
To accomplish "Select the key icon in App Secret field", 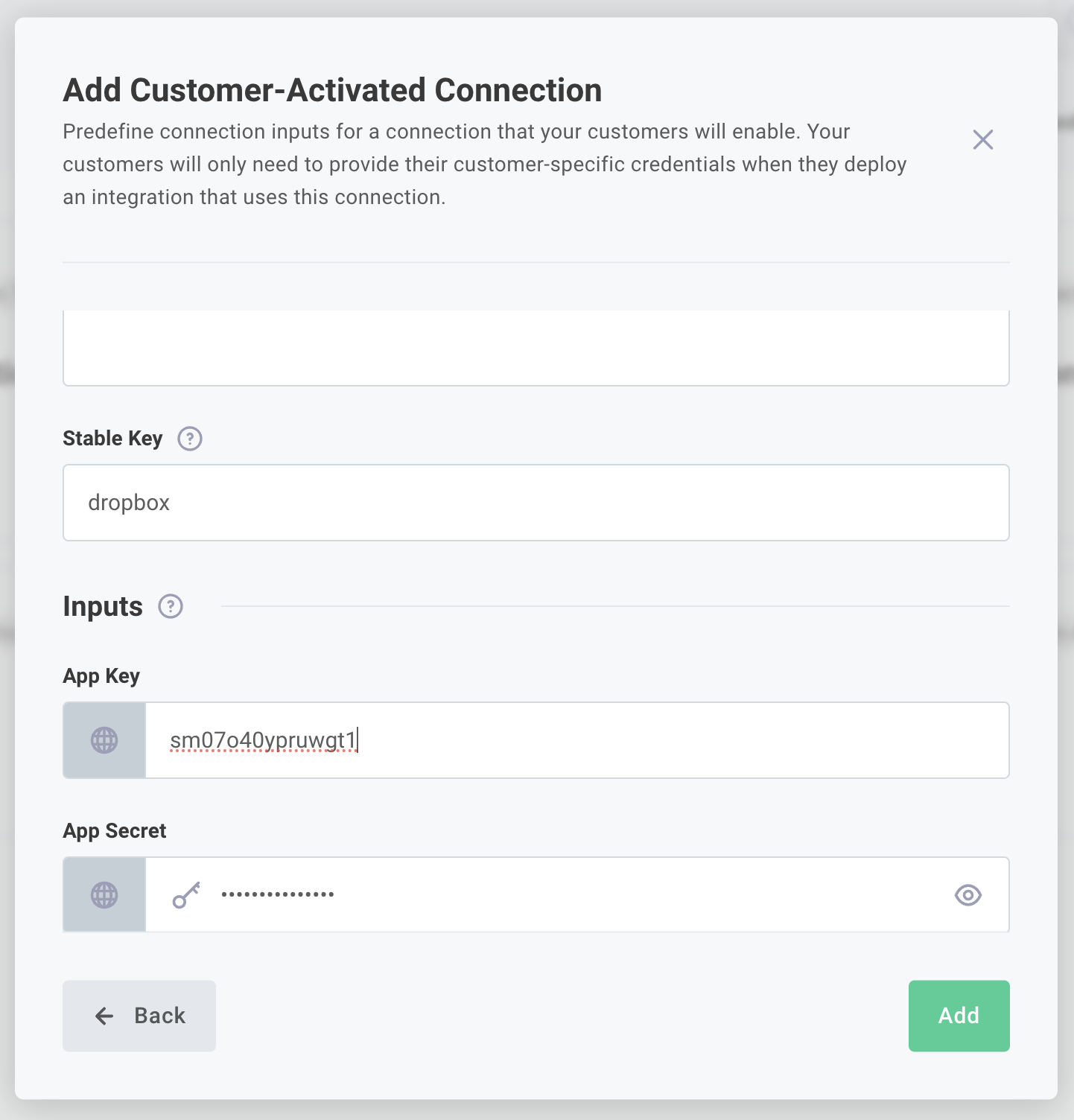I will [185, 894].
